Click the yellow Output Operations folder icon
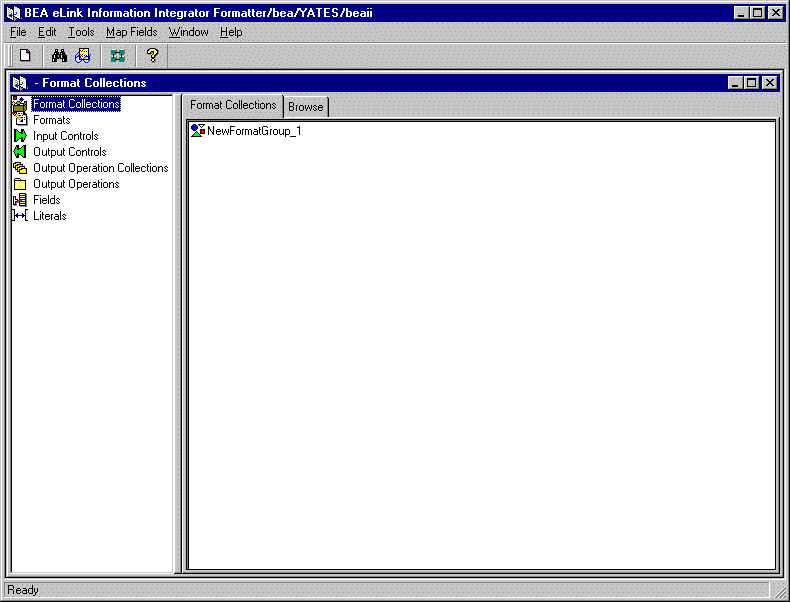 point(20,184)
